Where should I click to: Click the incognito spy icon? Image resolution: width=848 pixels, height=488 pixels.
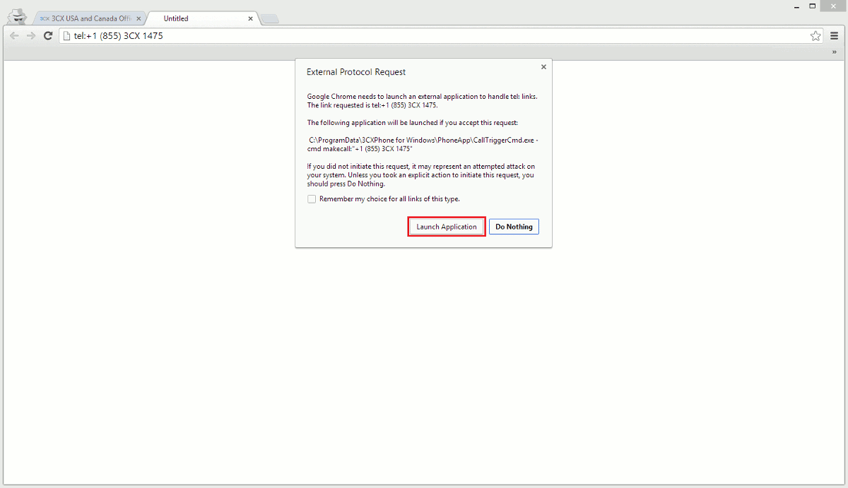click(x=17, y=16)
